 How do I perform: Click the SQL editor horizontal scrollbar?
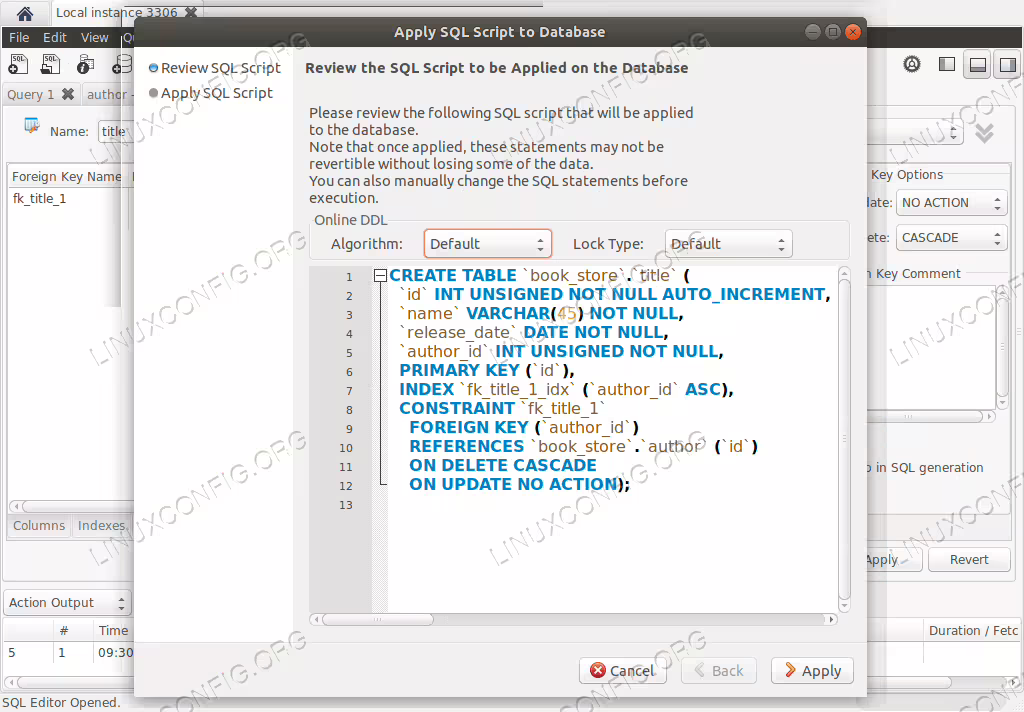[377, 619]
